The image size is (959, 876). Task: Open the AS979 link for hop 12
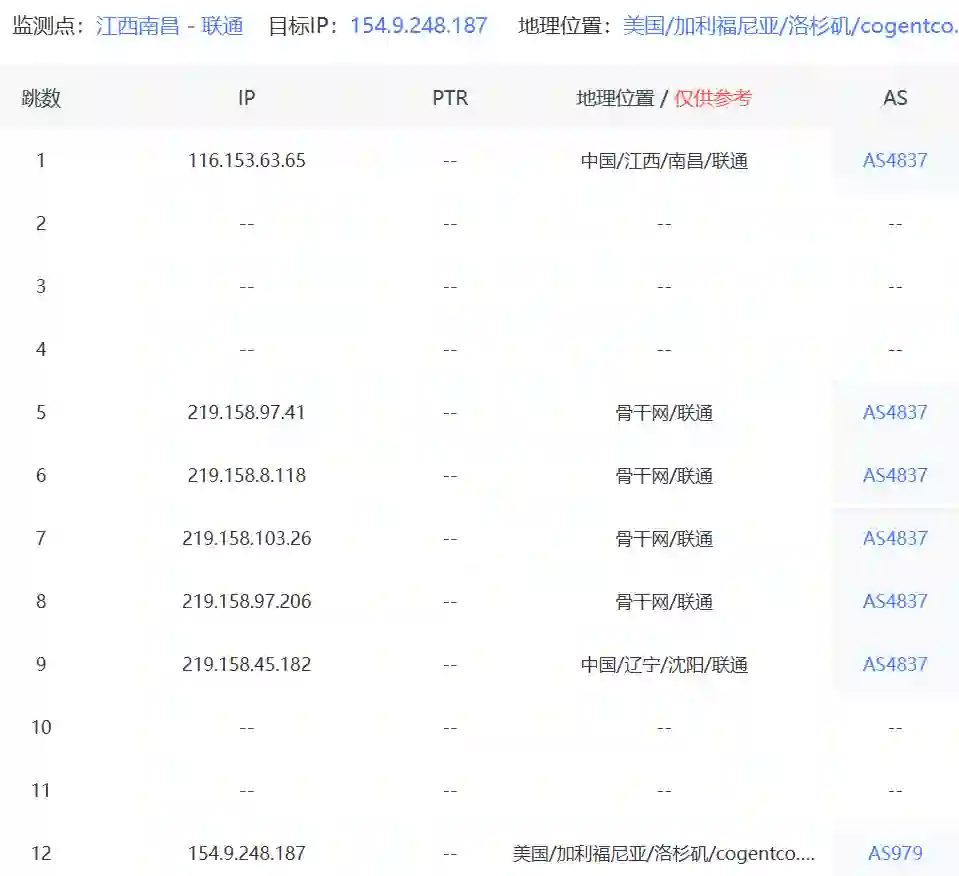893,853
